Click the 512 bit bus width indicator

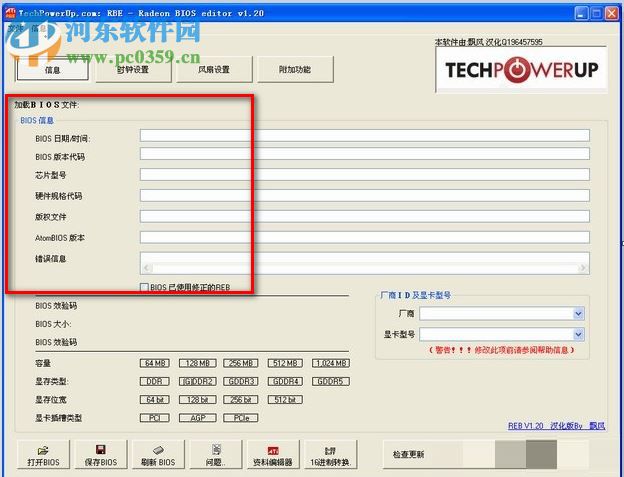pos(285,399)
